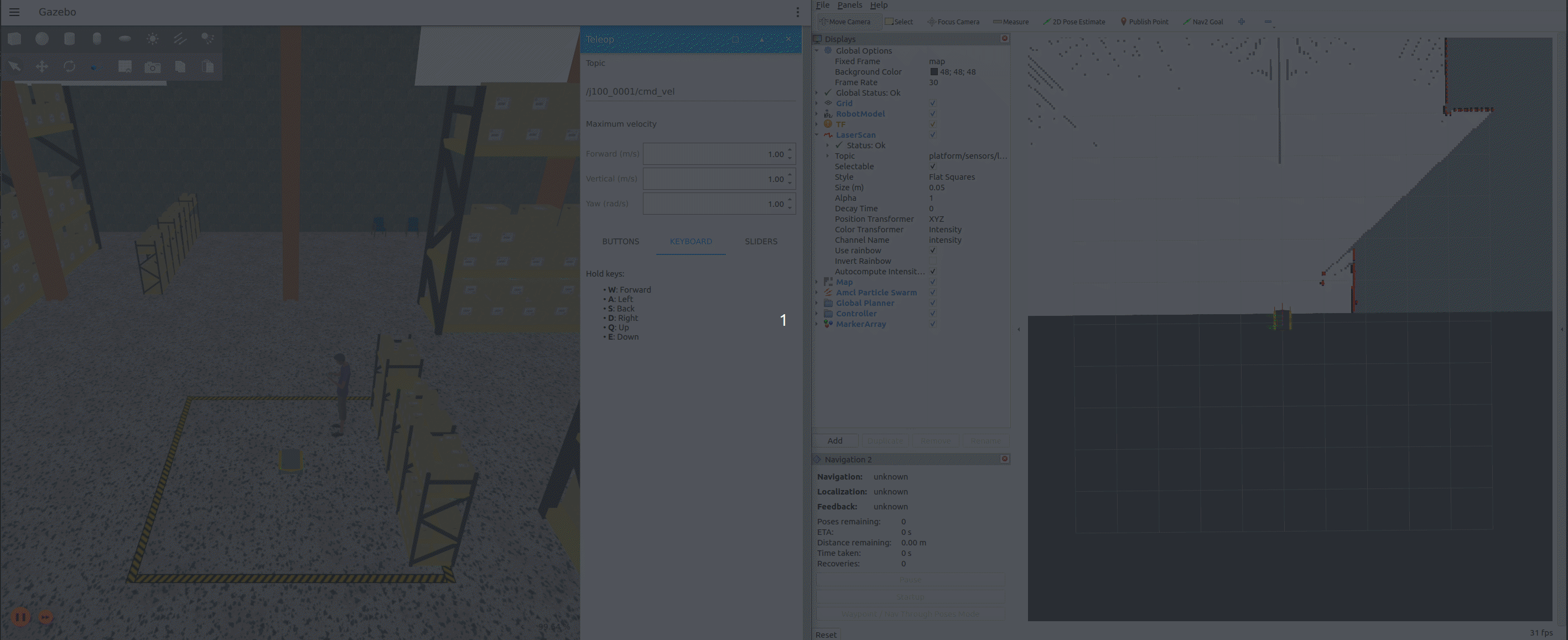Viewport: 1568px width, 640px height.
Task: Add a point light to the scene
Action: [x=152, y=39]
